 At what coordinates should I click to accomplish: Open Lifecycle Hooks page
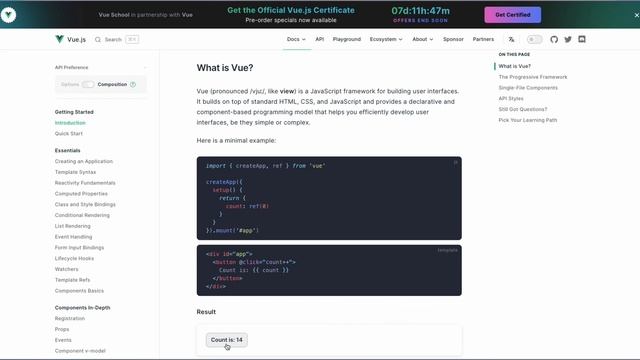coord(74,258)
